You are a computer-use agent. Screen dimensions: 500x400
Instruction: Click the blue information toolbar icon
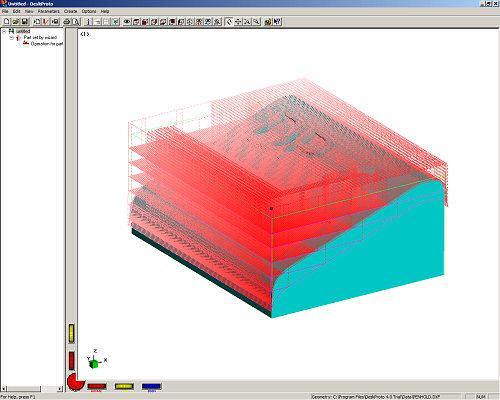(88, 22)
